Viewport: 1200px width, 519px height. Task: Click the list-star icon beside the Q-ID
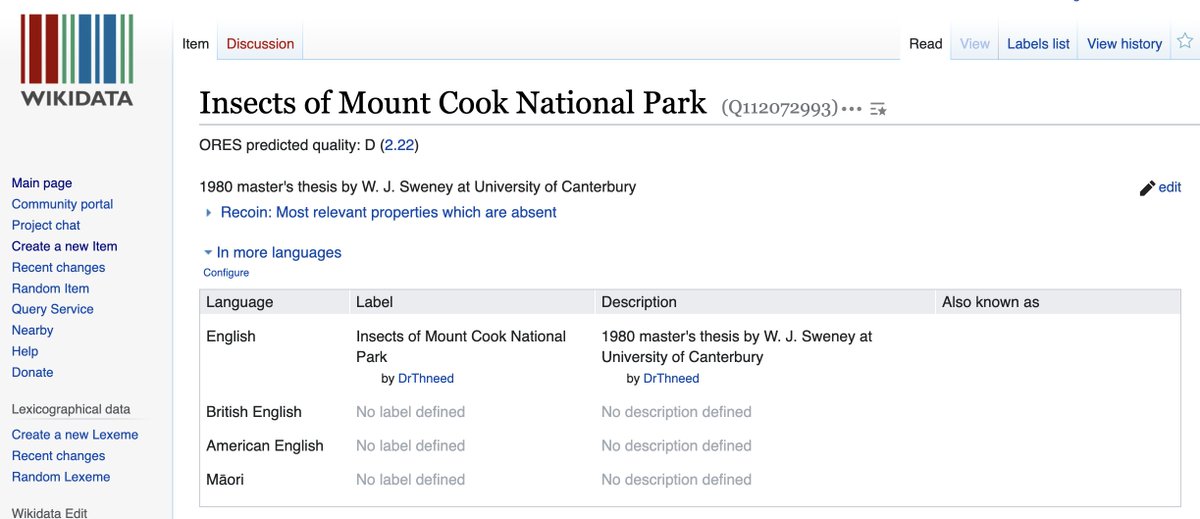878,108
